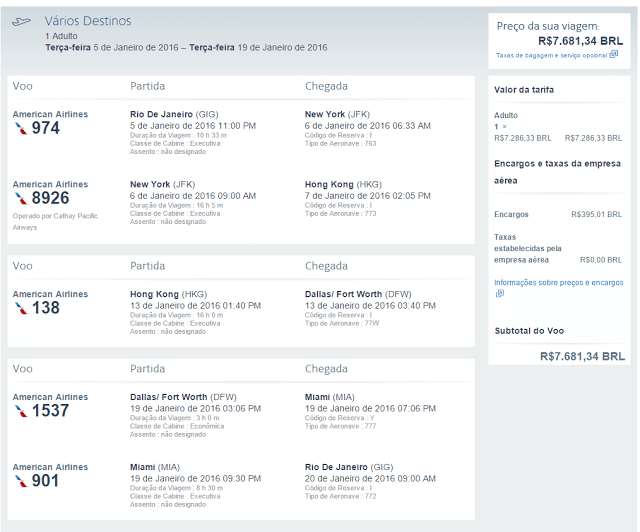The width and height of the screenshot is (640, 532).
Task: Click Hong Kong (HKG) arrival airport
Action: [343, 185]
